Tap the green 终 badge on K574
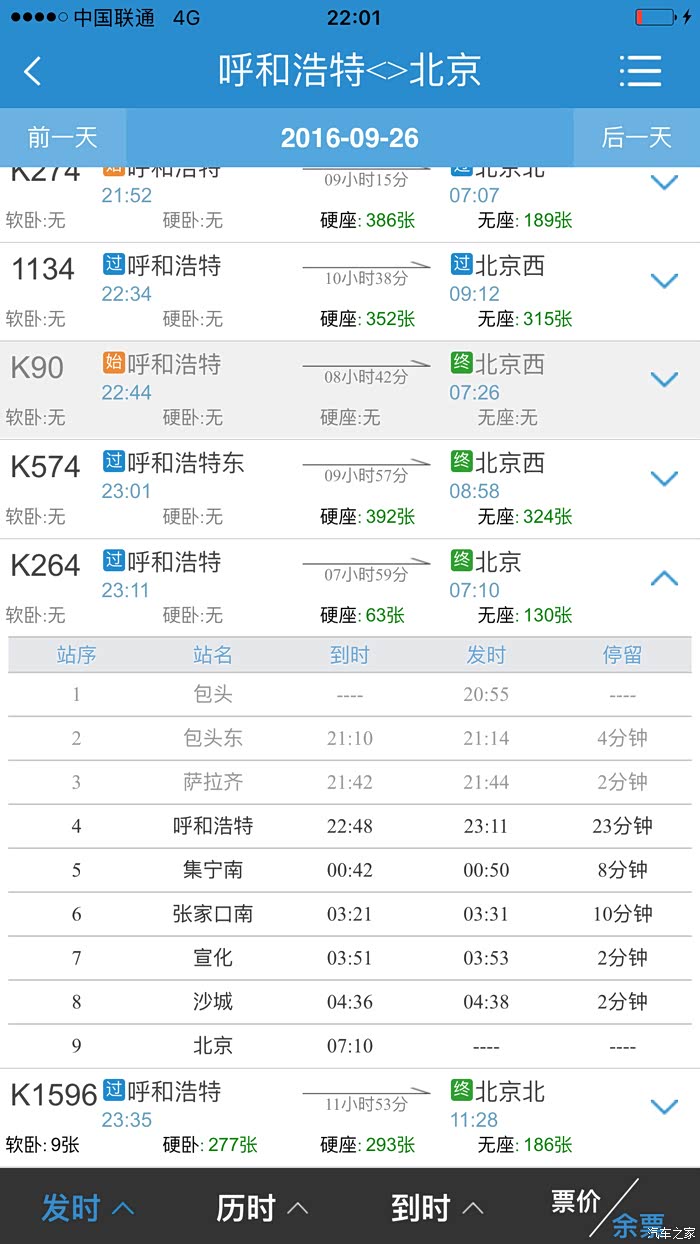 (461, 463)
